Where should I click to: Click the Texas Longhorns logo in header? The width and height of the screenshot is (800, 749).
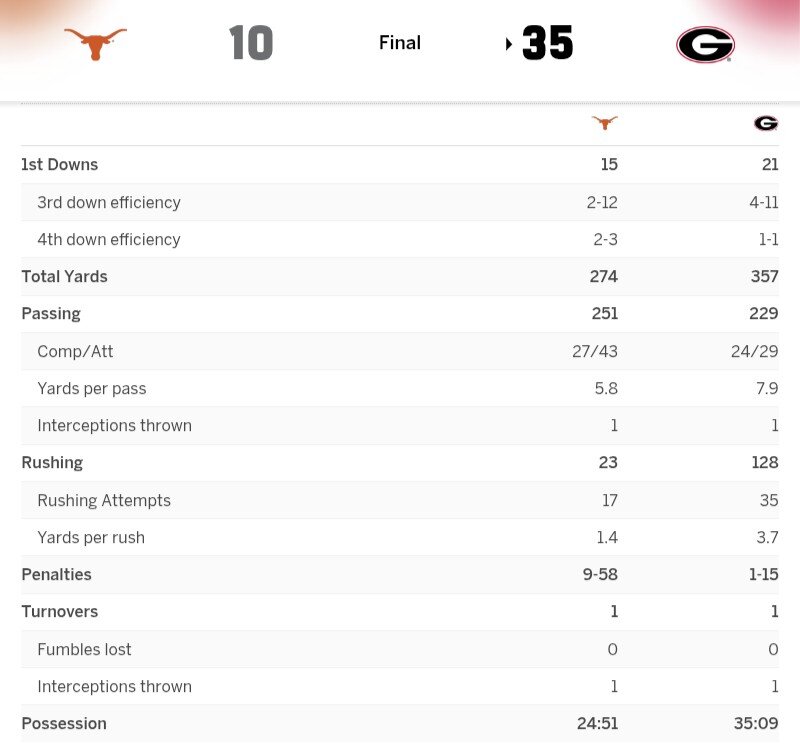tap(95, 43)
